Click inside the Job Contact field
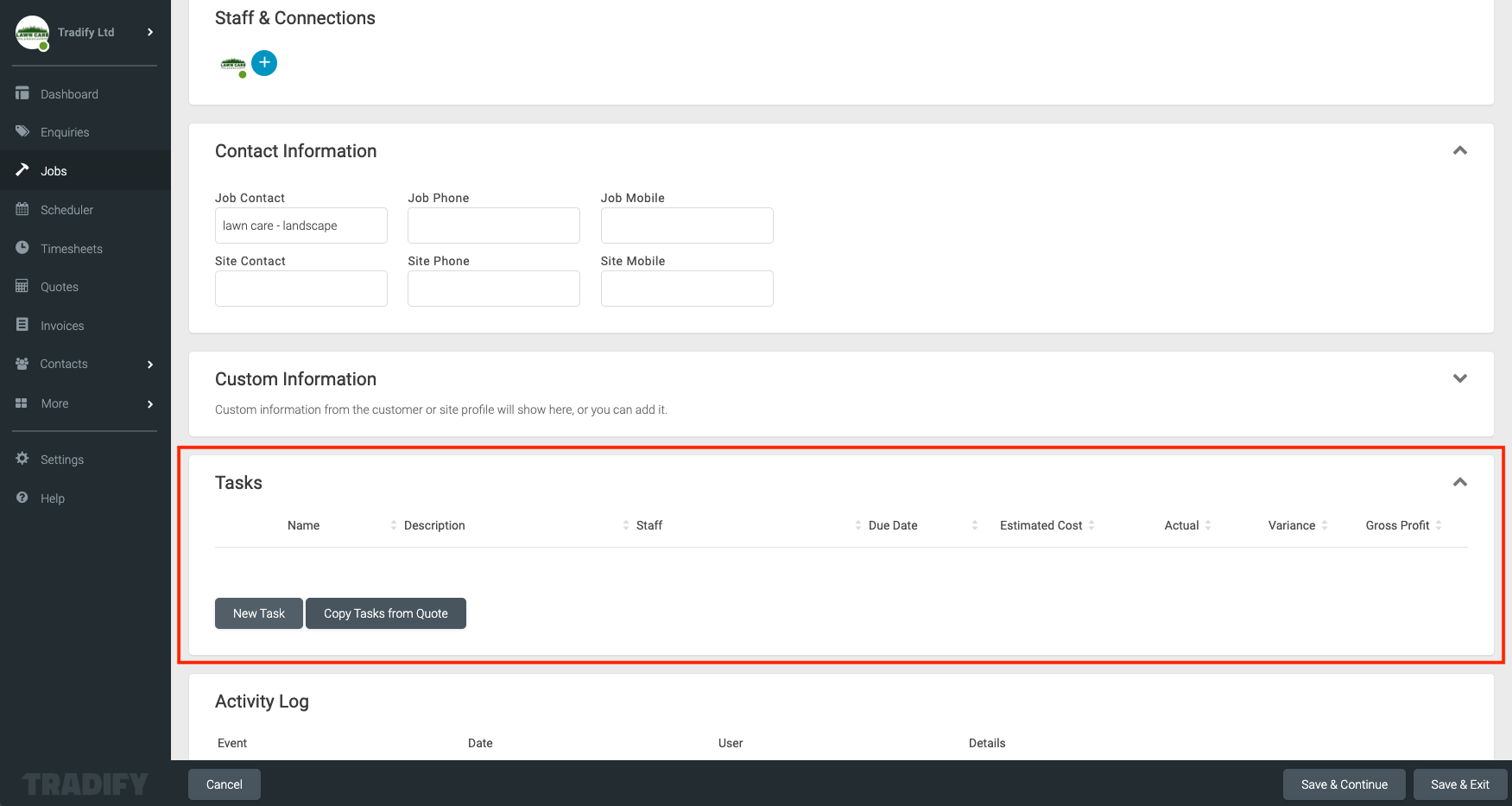The width and height of the screenshot is (1512, 806). 301,225
